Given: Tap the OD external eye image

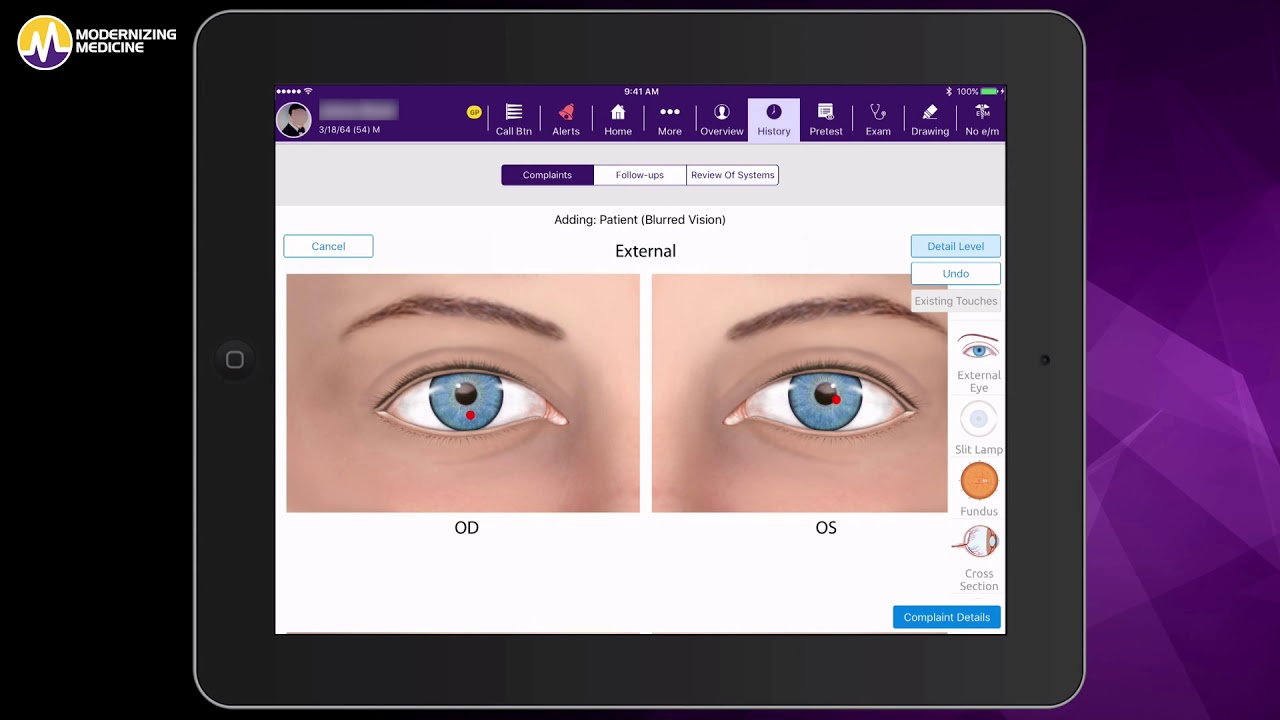Looking at the screenshot, I should (463, 393).
